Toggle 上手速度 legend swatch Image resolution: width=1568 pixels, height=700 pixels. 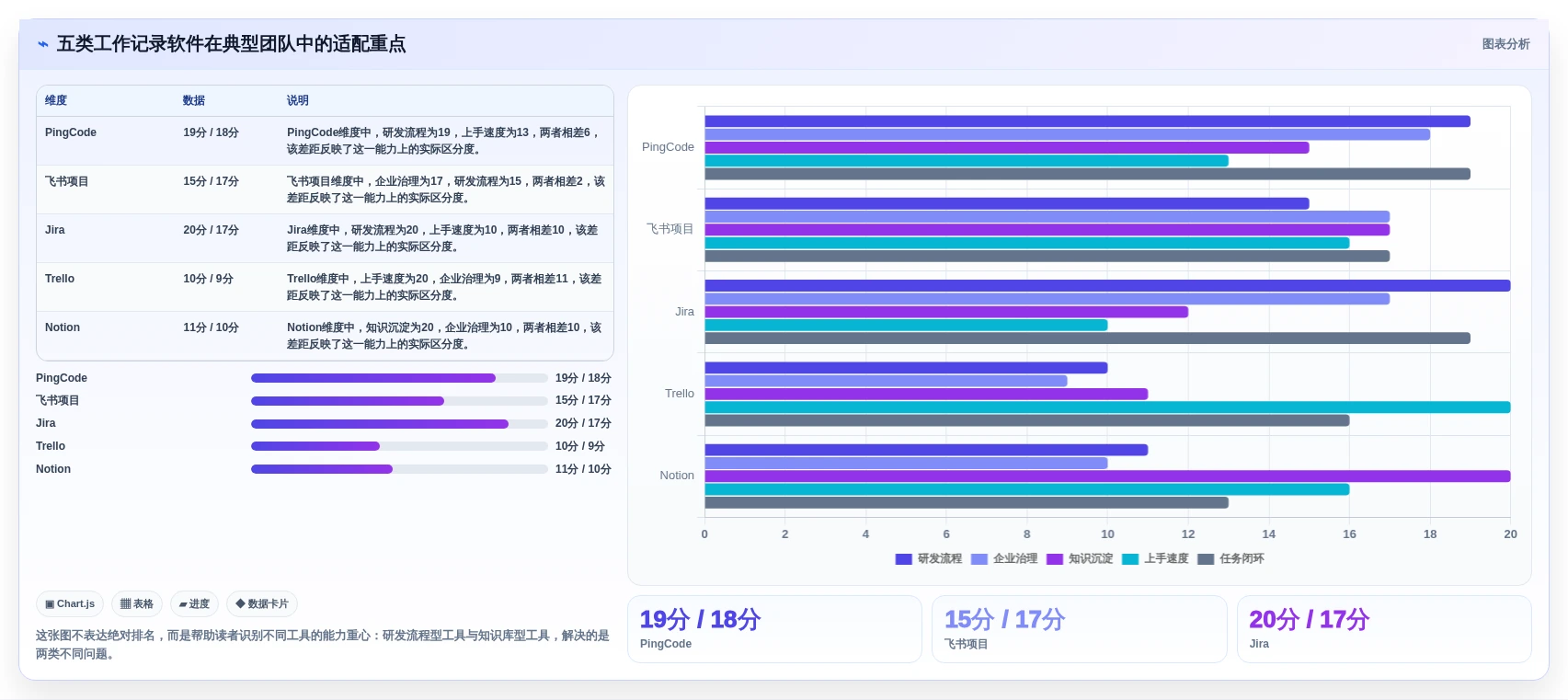click(1130, 559)
